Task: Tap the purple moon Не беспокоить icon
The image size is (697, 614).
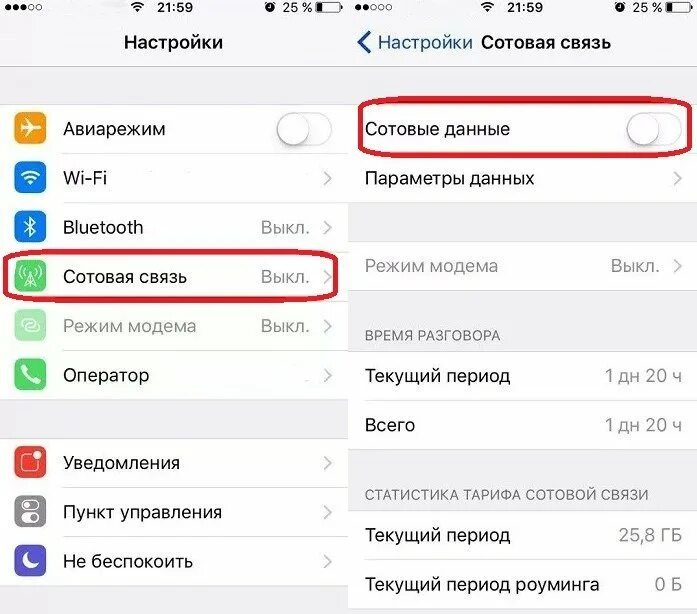Action: tap(30, 561)
